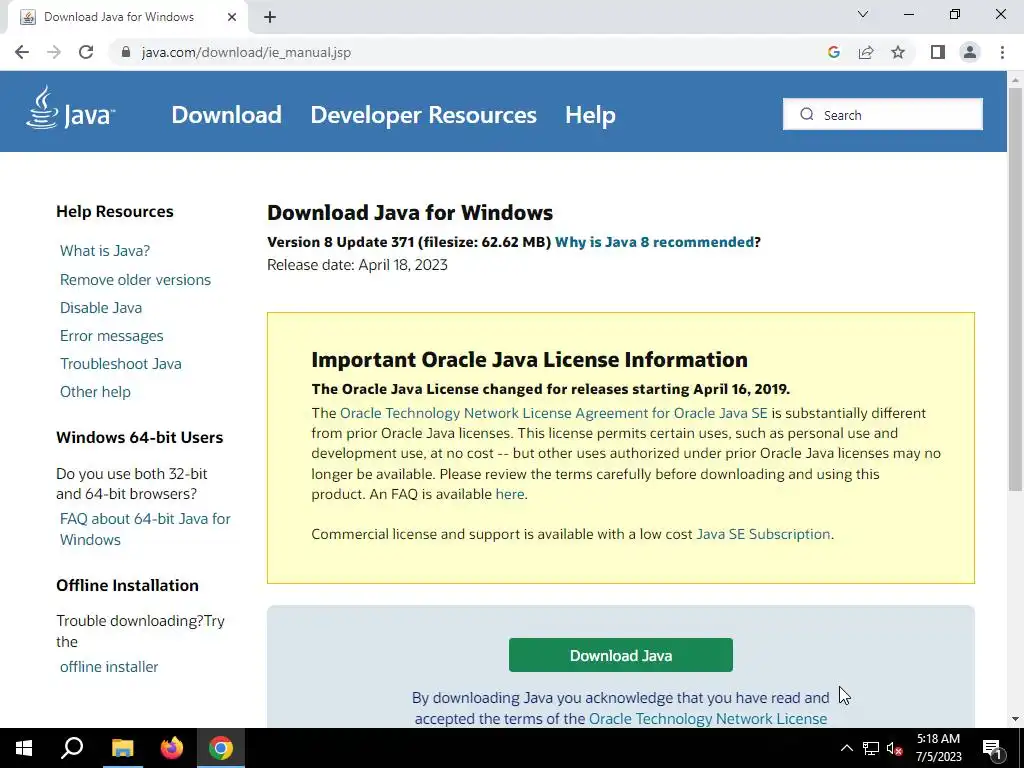Open the Download menu in Java header
This screenshot has width=1024, height=768.
click(227, 115)
